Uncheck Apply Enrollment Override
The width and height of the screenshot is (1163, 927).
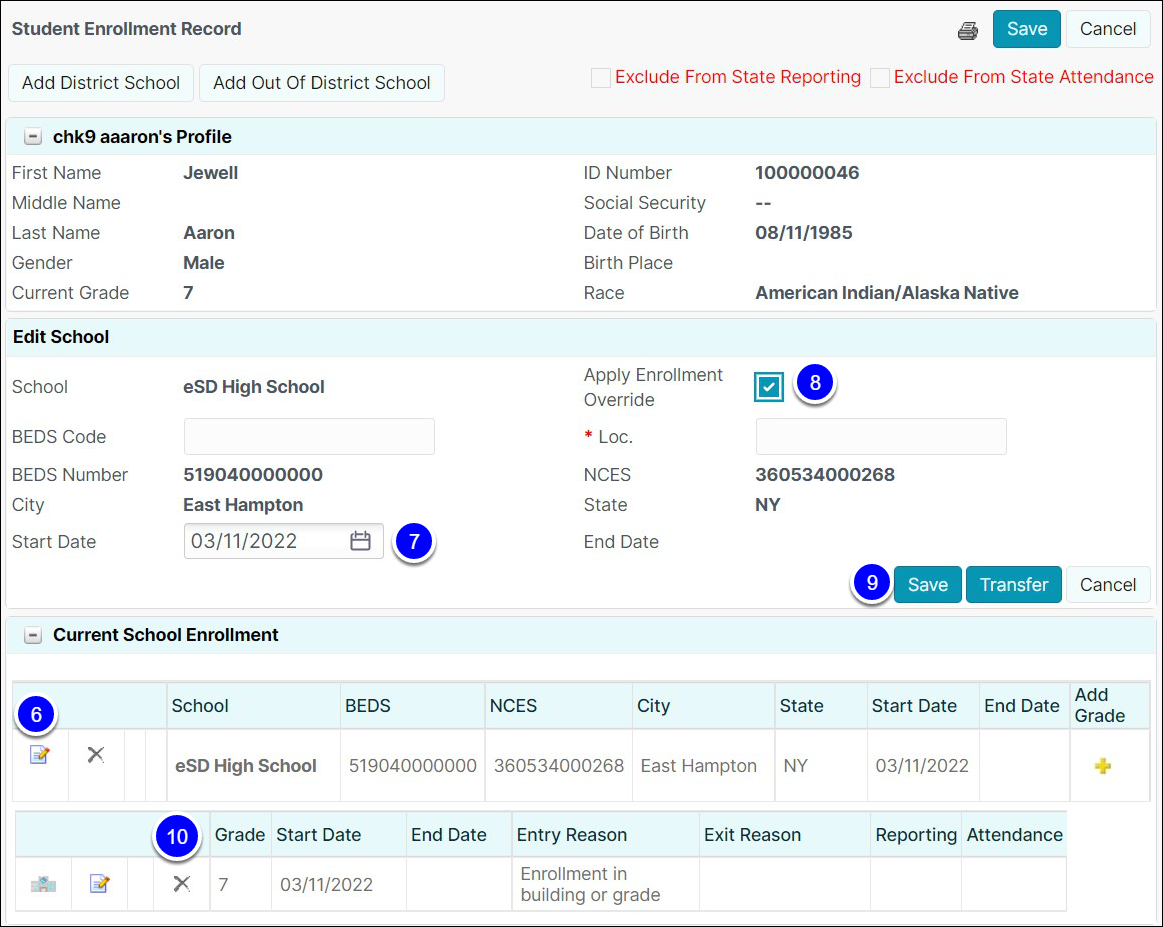coord(768,386)
